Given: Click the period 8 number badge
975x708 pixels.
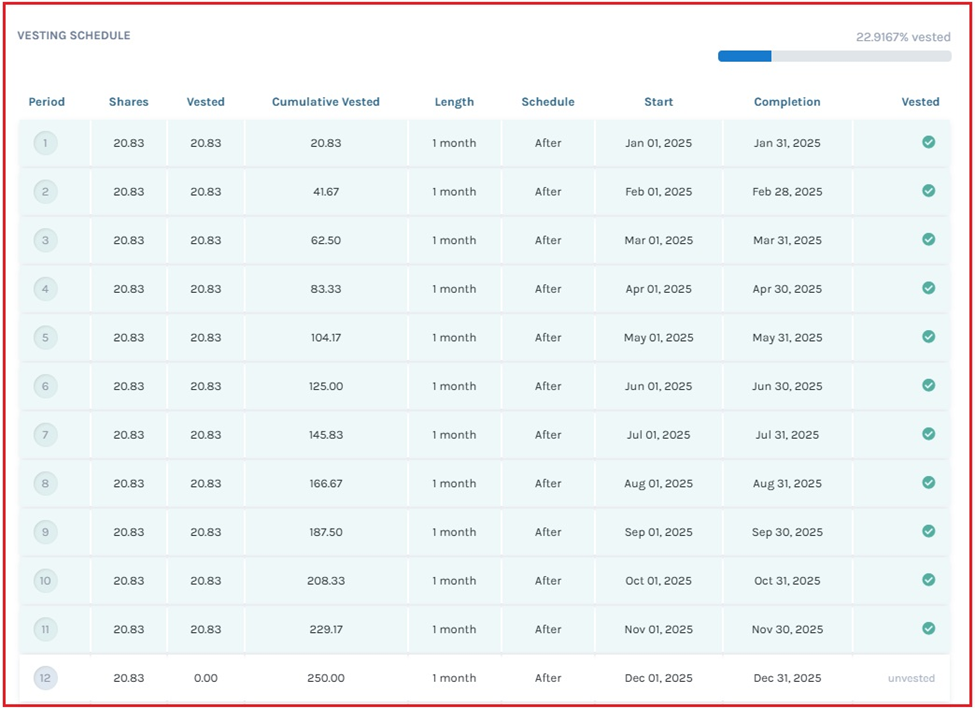Looking at the screenshot, I should (x=45, y=484).
